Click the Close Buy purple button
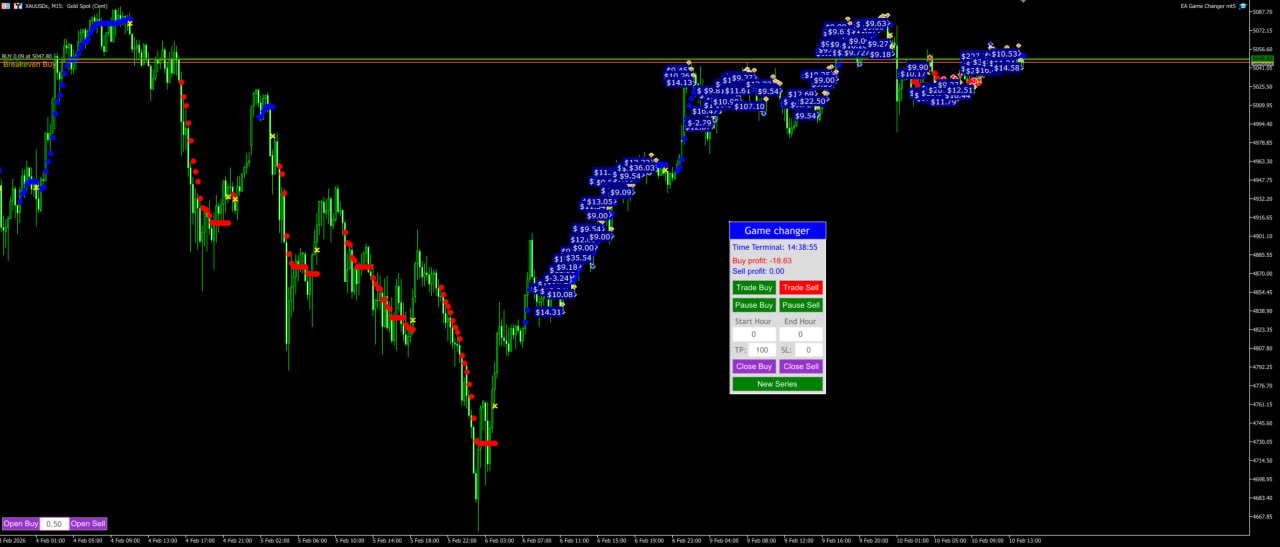The image size is (1280, 547). click(754, 367)
